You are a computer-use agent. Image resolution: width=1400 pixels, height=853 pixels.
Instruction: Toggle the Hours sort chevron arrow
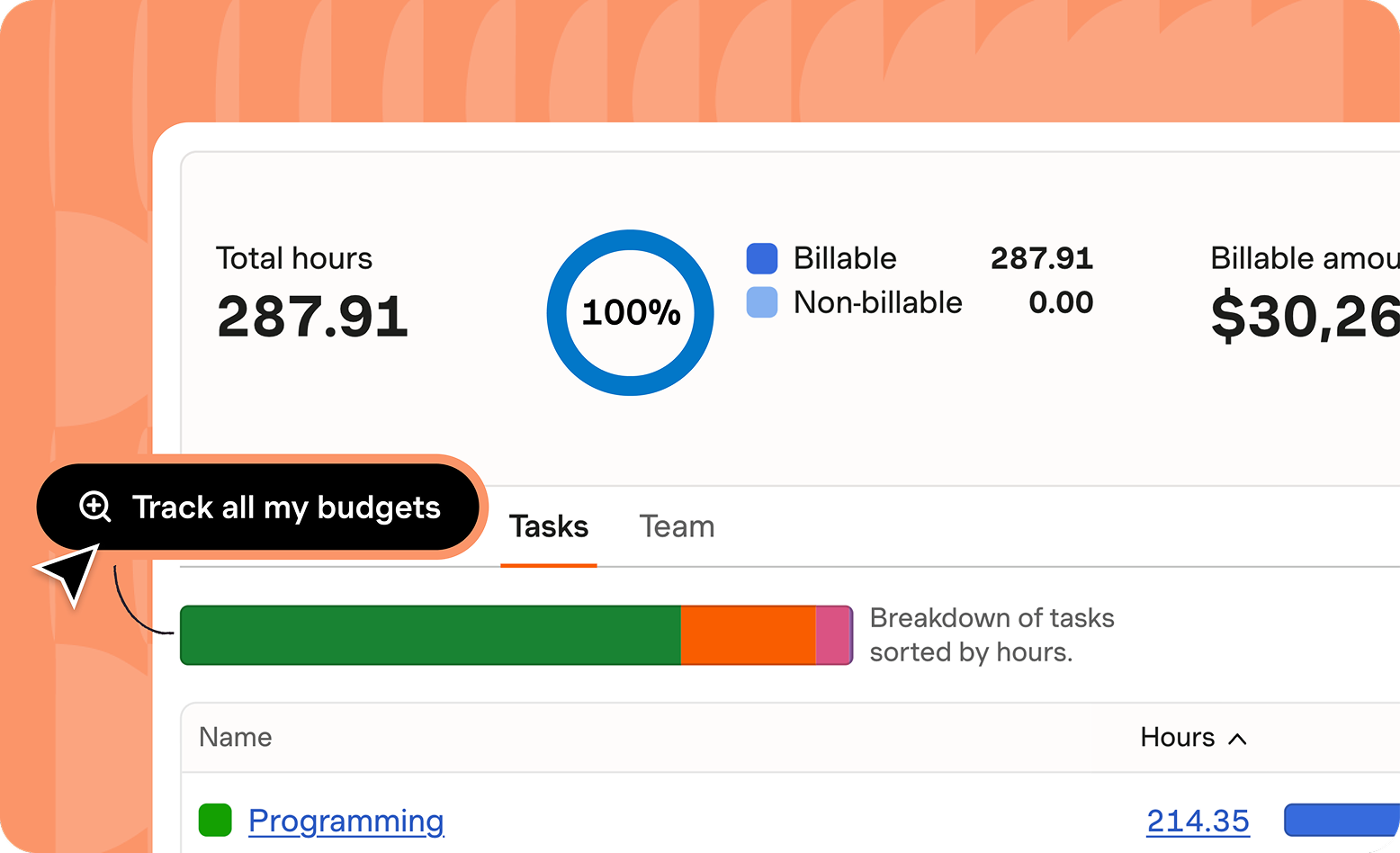1238,739
